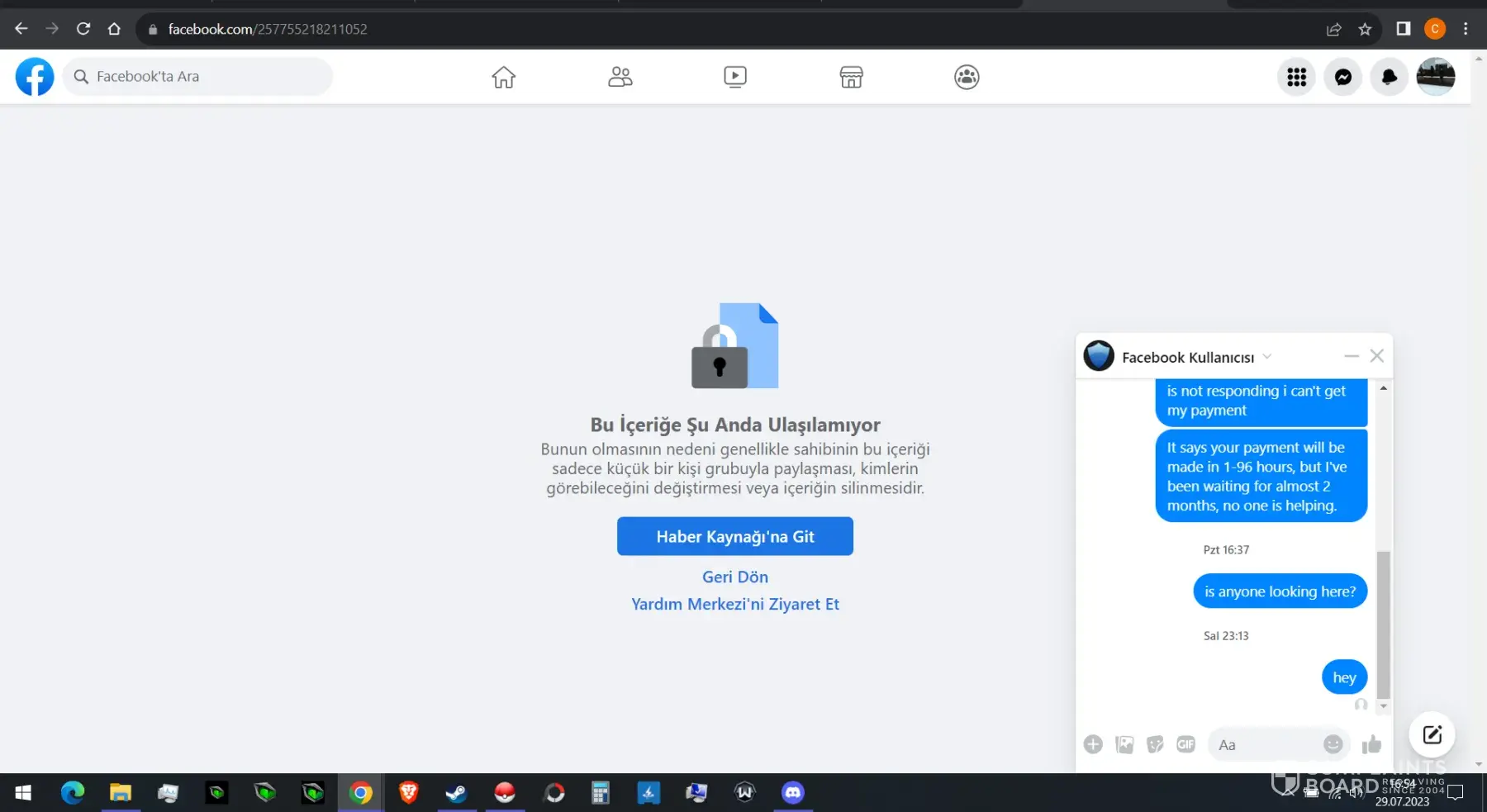Screen dimensions: 1487x812
Task: Reload the page in the browser
Action: pos(83,29)
